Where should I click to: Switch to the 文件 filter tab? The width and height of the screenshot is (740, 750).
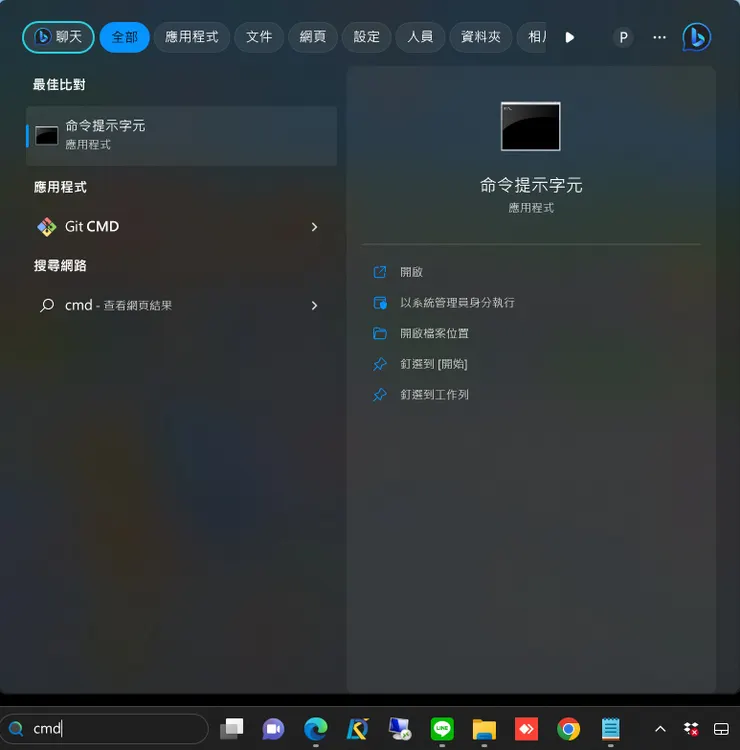[259, 37]
